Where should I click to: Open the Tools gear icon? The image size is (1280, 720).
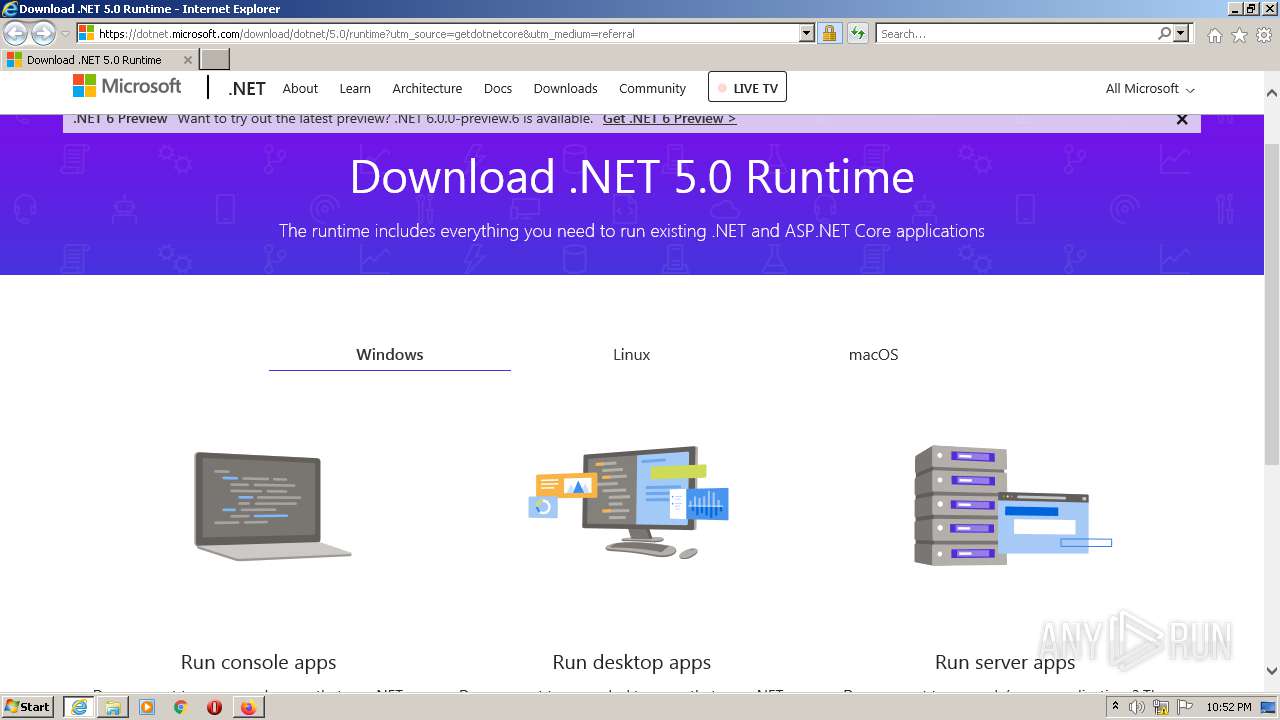point(1264,35)
